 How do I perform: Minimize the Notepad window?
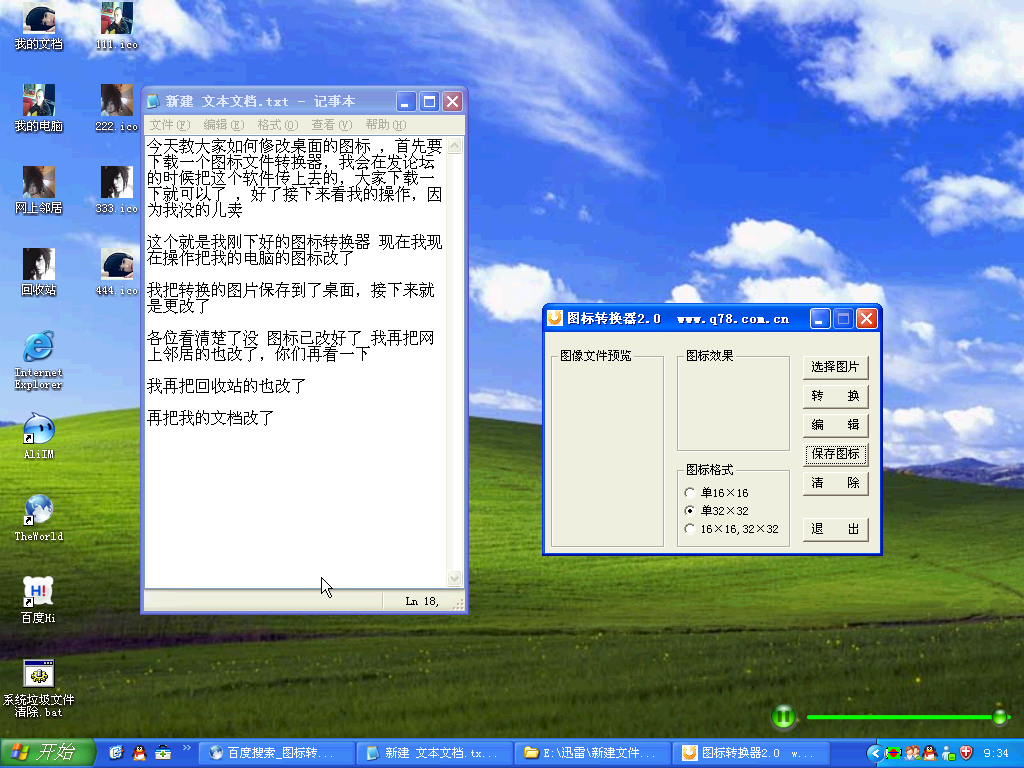point(406,101)
